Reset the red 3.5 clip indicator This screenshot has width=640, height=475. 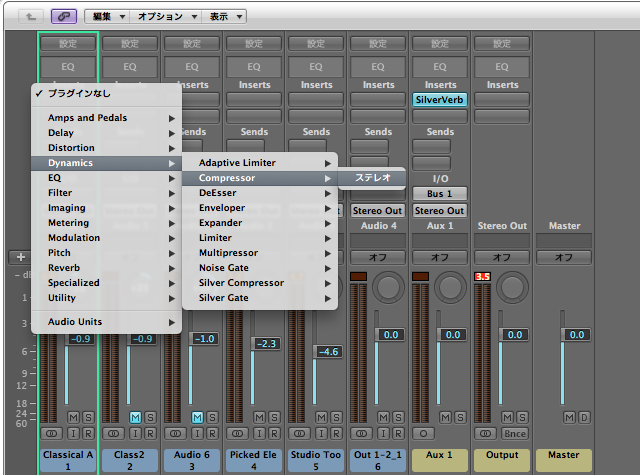tap(482, 276)
